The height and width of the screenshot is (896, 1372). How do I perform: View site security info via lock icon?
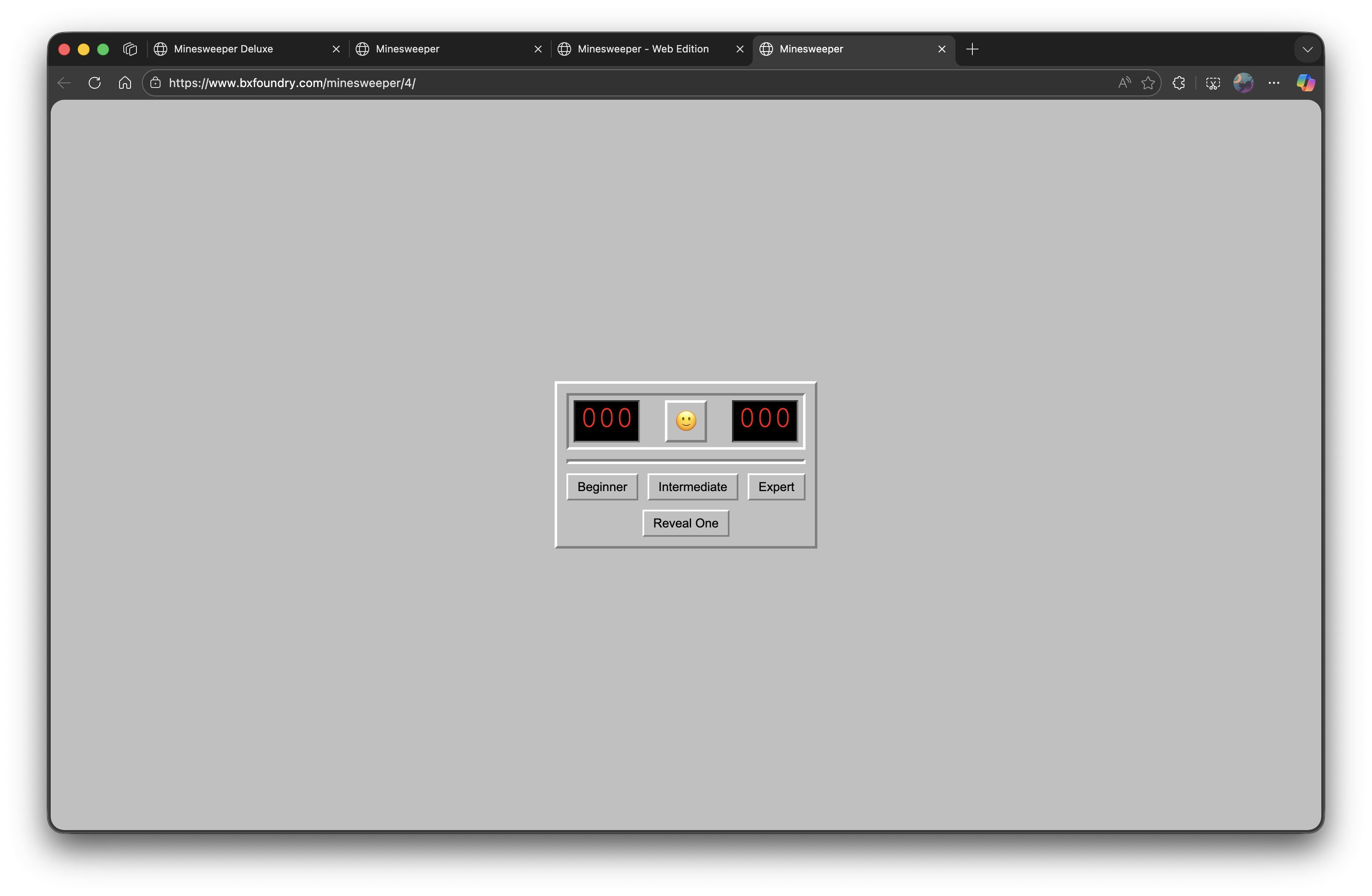155,82
